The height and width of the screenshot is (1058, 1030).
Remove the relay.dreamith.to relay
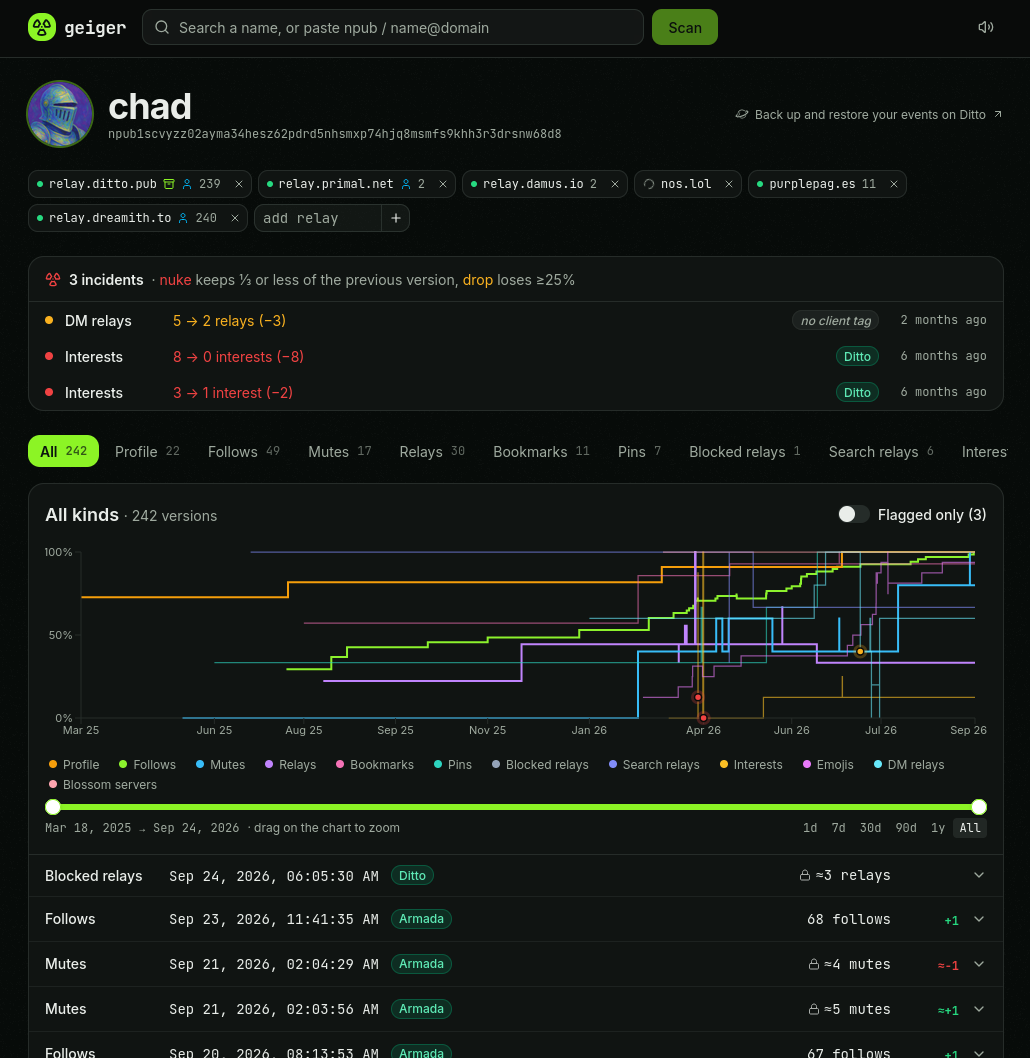pyautogui.click(x=235, y=218)
